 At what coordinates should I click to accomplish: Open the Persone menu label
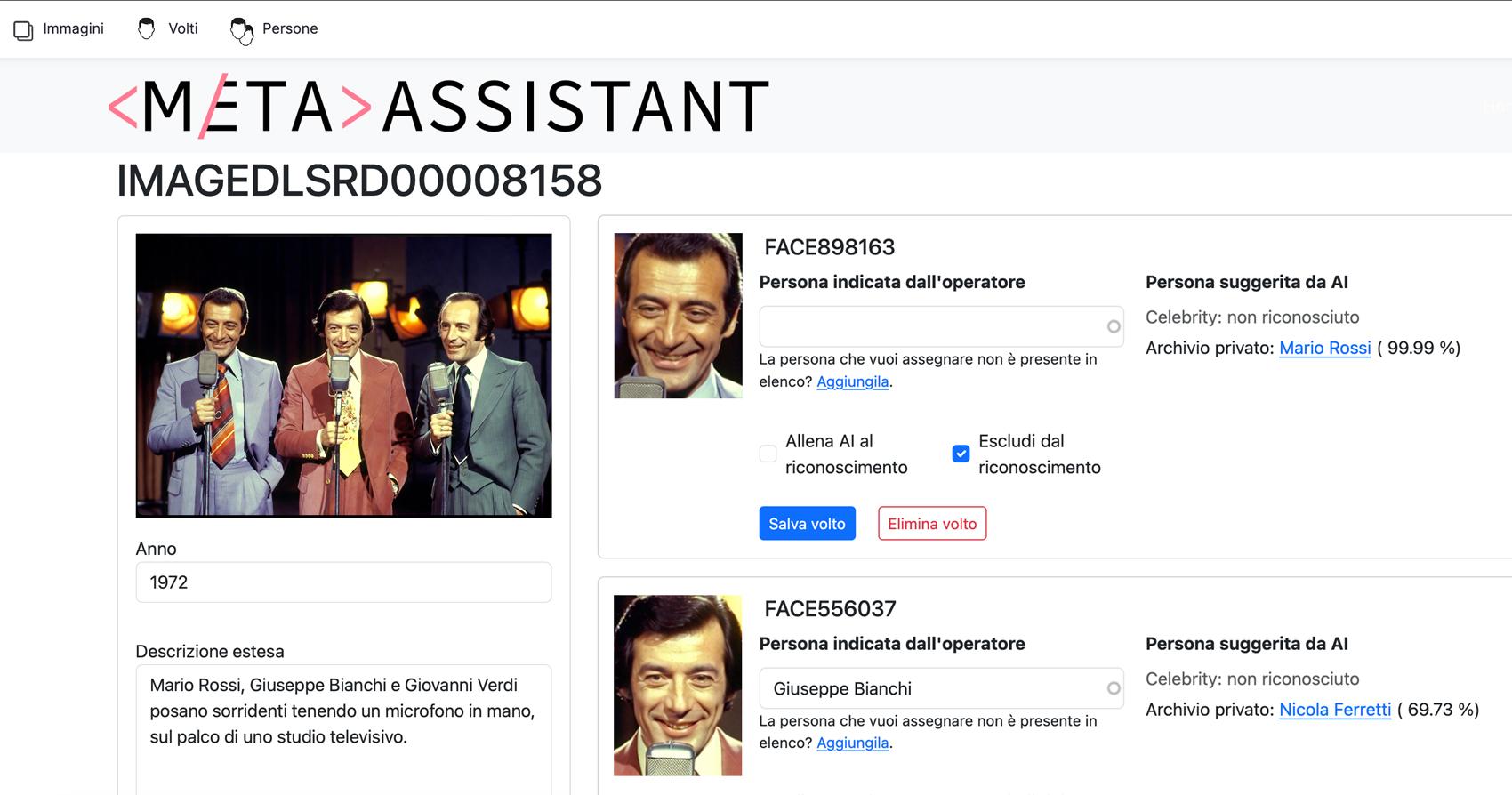click(290, 28)
